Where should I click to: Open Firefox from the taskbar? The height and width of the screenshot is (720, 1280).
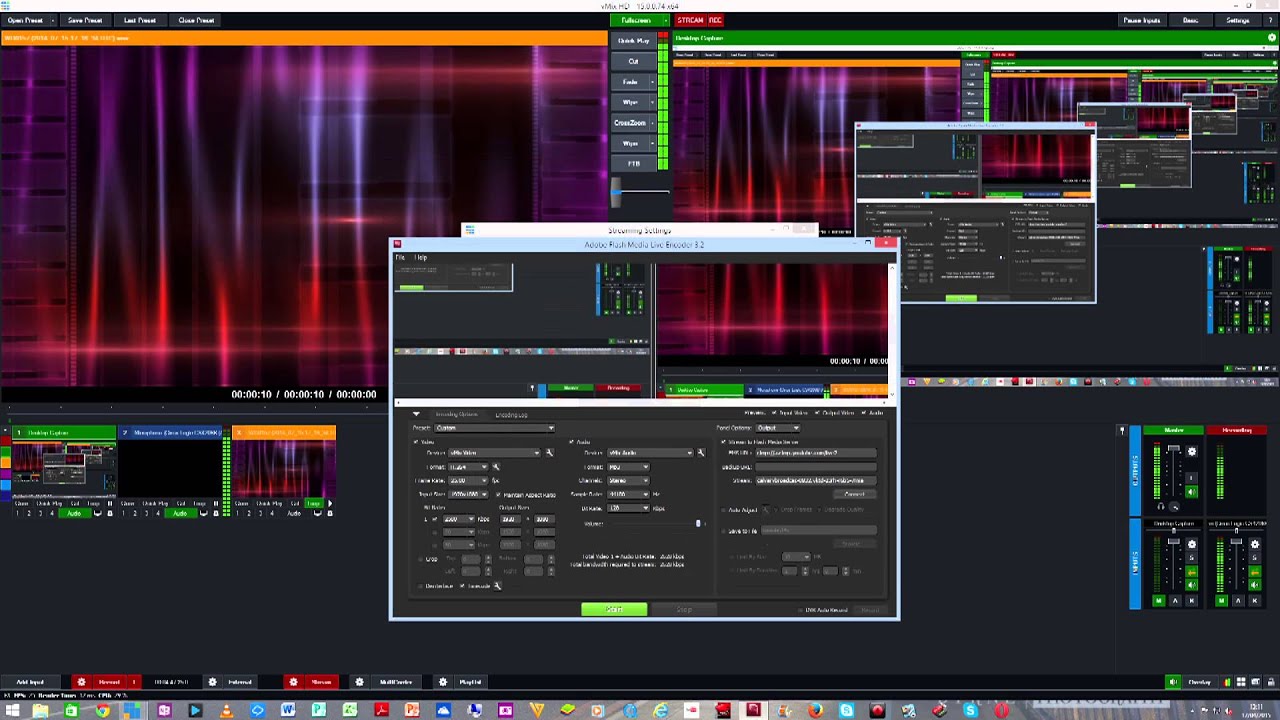pos(815,711)
